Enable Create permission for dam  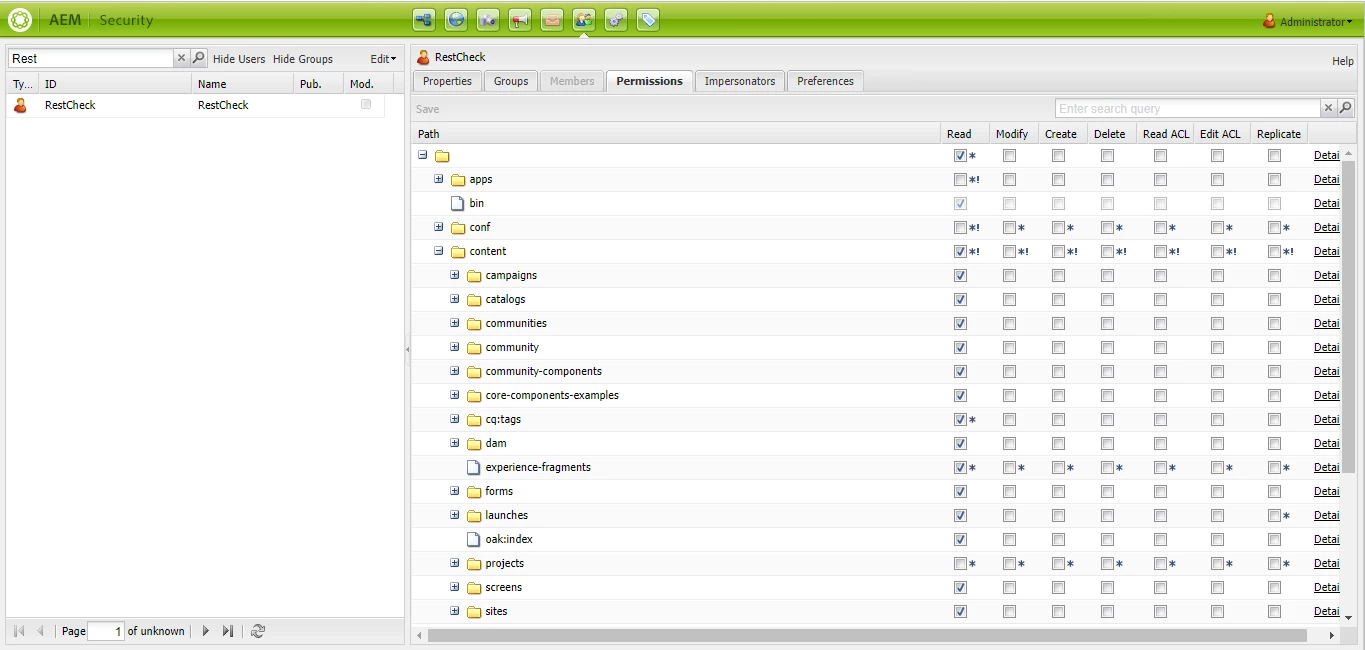[x=1058, y=444]
